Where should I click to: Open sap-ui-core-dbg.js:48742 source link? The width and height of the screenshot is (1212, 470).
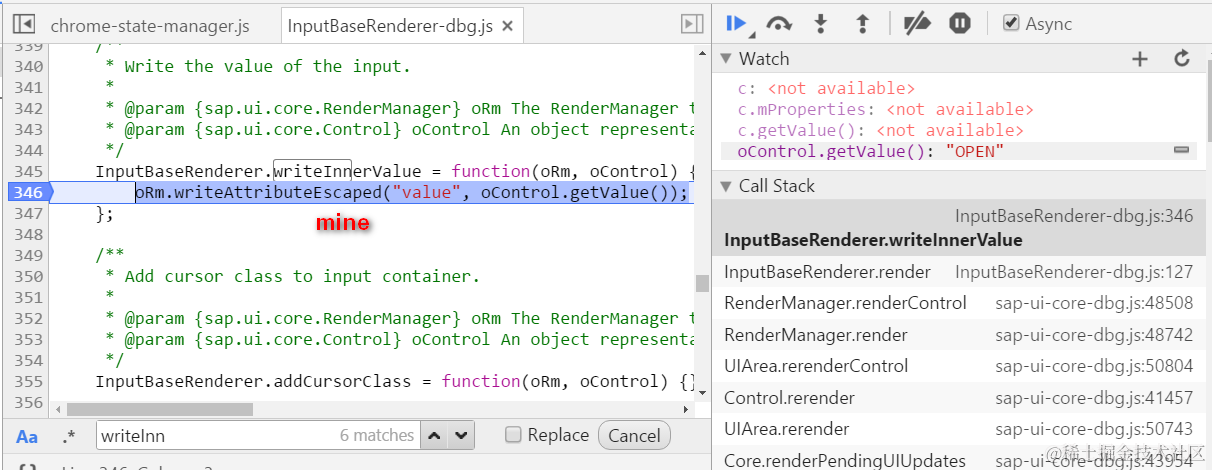(1094, 335)
